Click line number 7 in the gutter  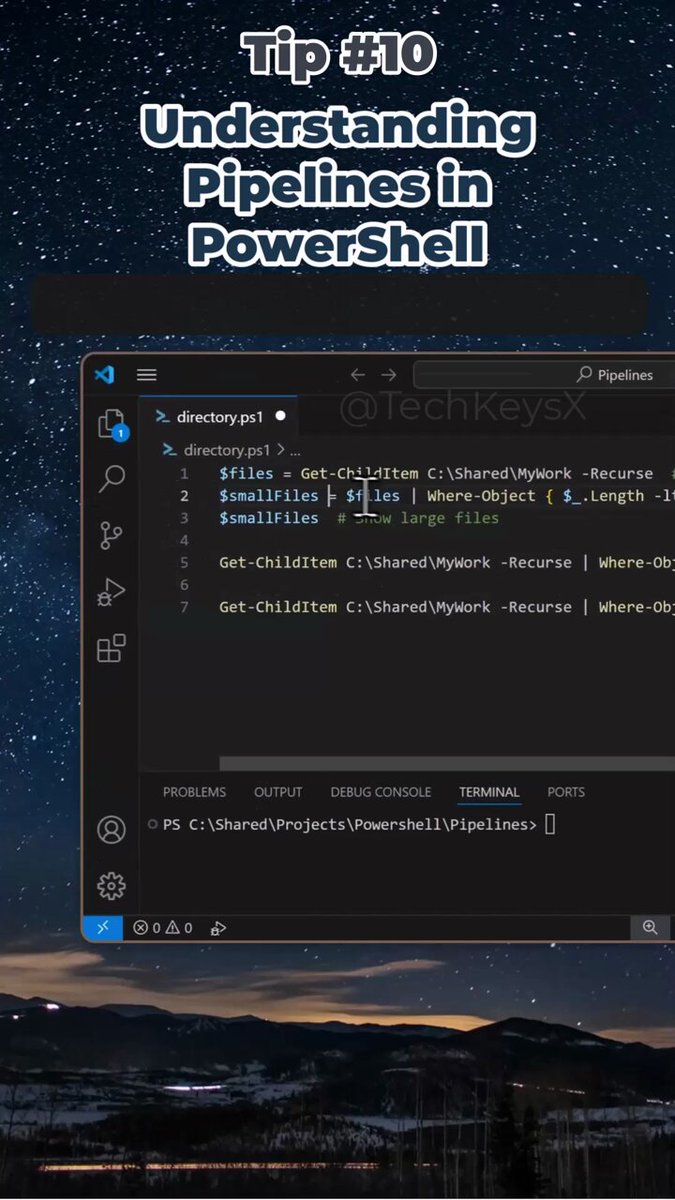point(183,606)
